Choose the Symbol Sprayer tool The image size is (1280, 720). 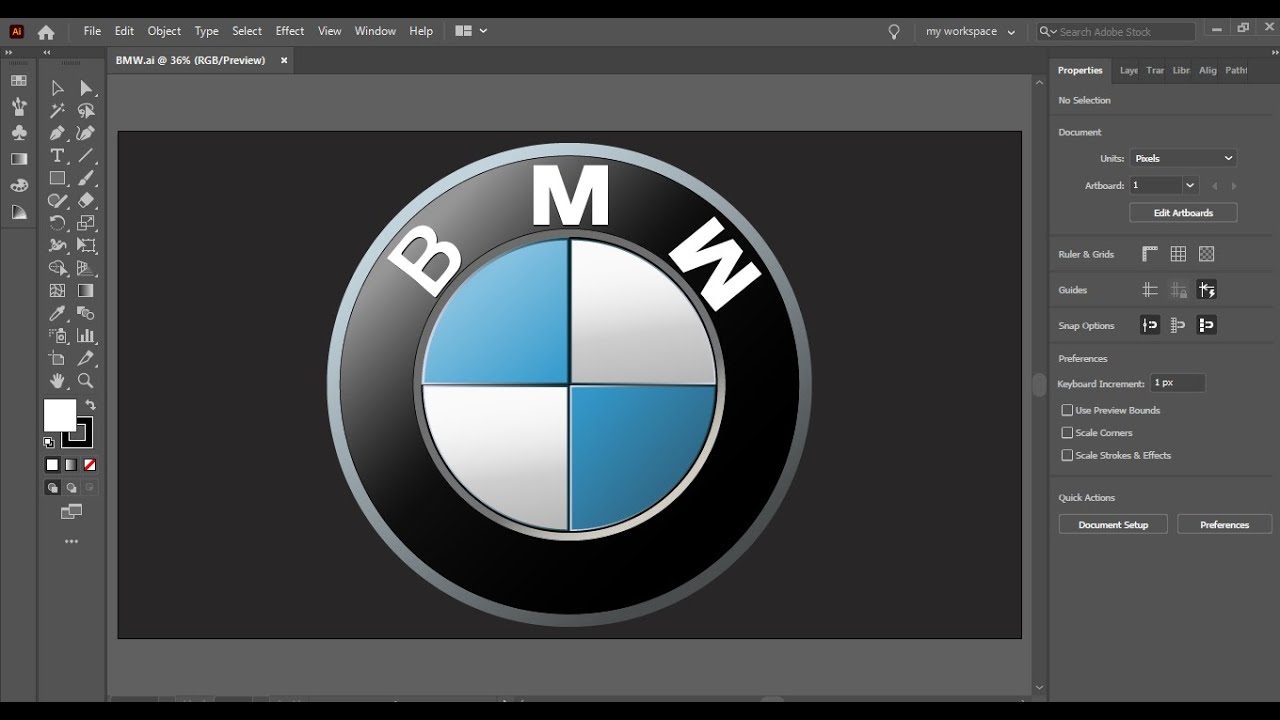pyautogui.click(x=57, y=336)
